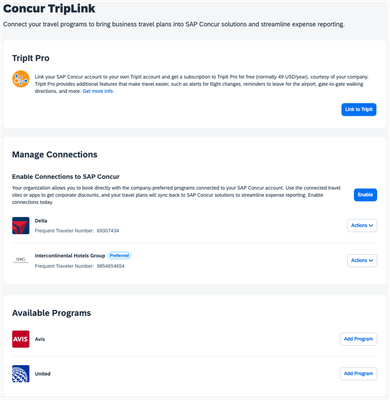This screenshot has width=390, height=400.
Task: Add the Avis program
Action: [358, 339]
